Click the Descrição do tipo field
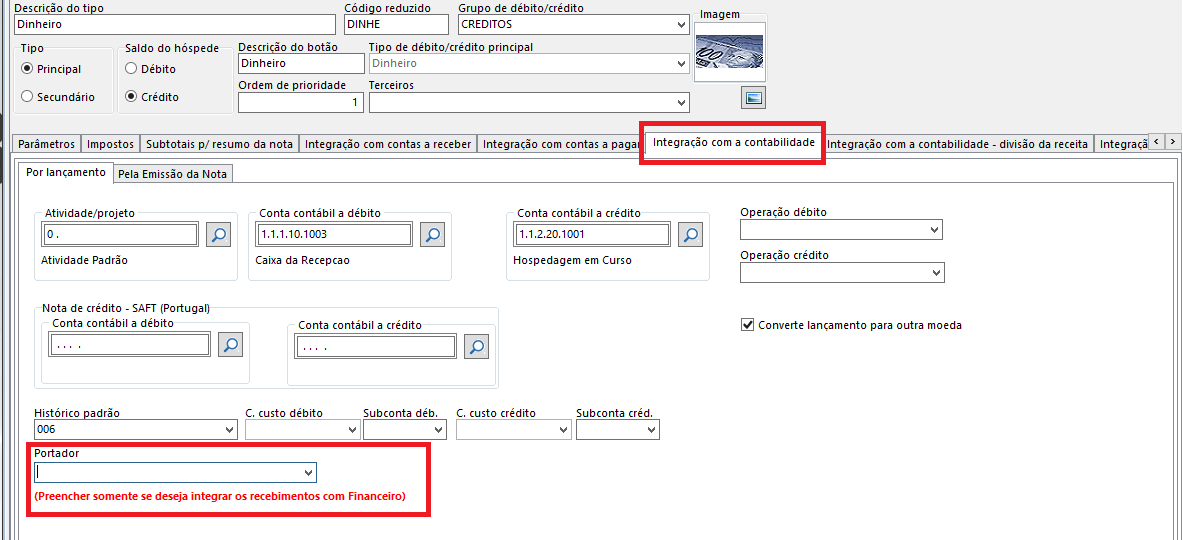 (x=173, y=25)
